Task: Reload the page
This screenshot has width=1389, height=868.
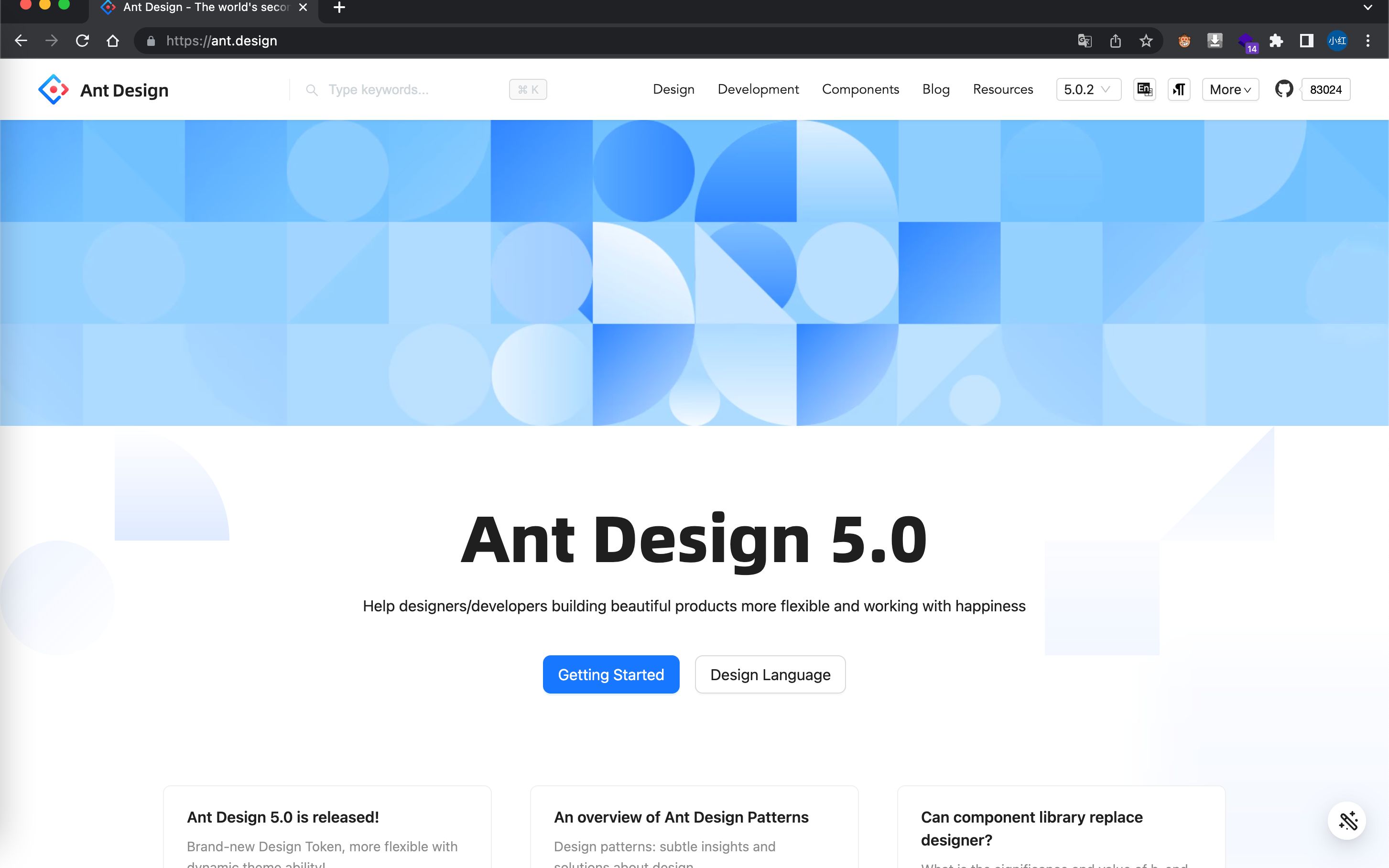Action: coord(83,41)
